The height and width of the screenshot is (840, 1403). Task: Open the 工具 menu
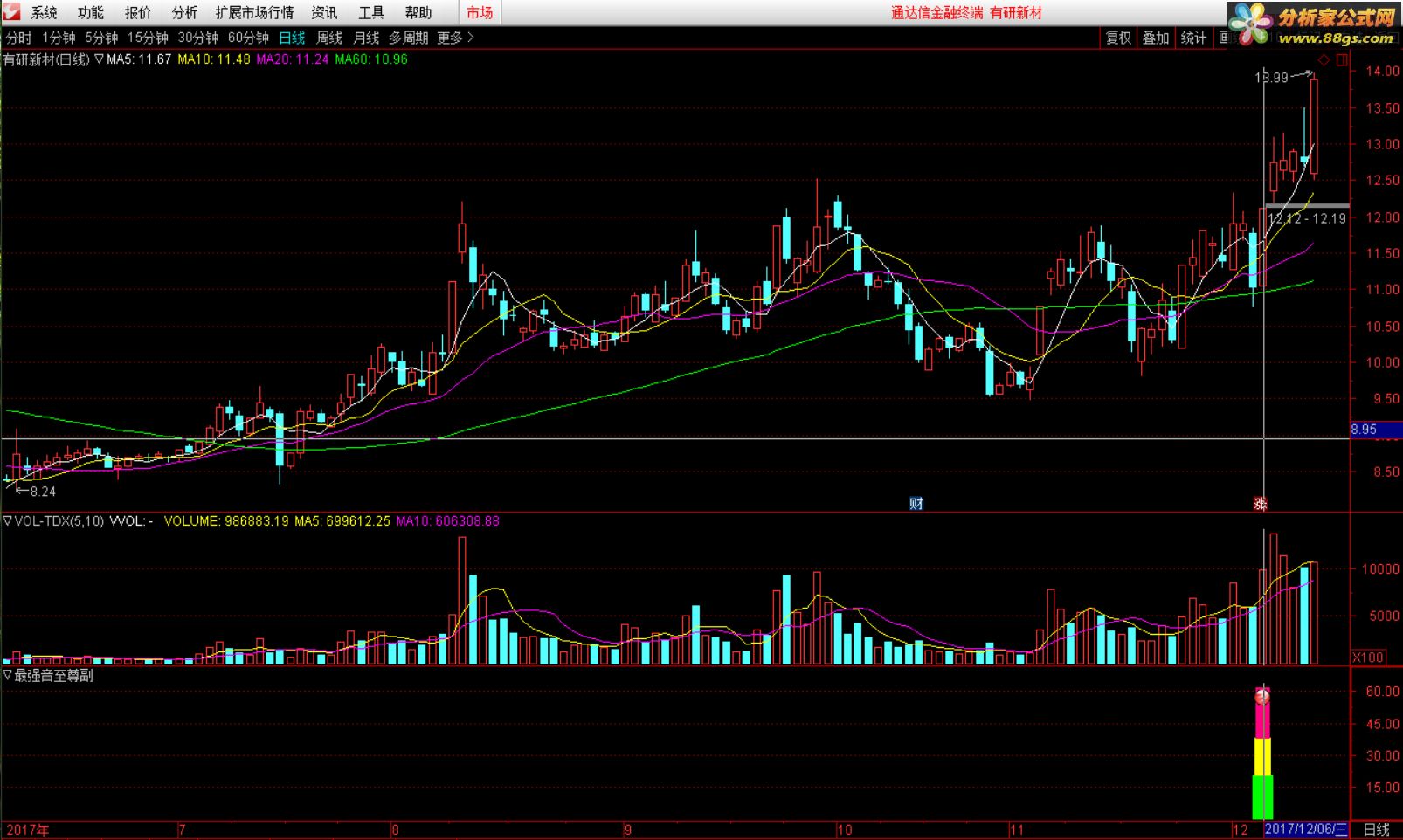click(x=371, y=12)
